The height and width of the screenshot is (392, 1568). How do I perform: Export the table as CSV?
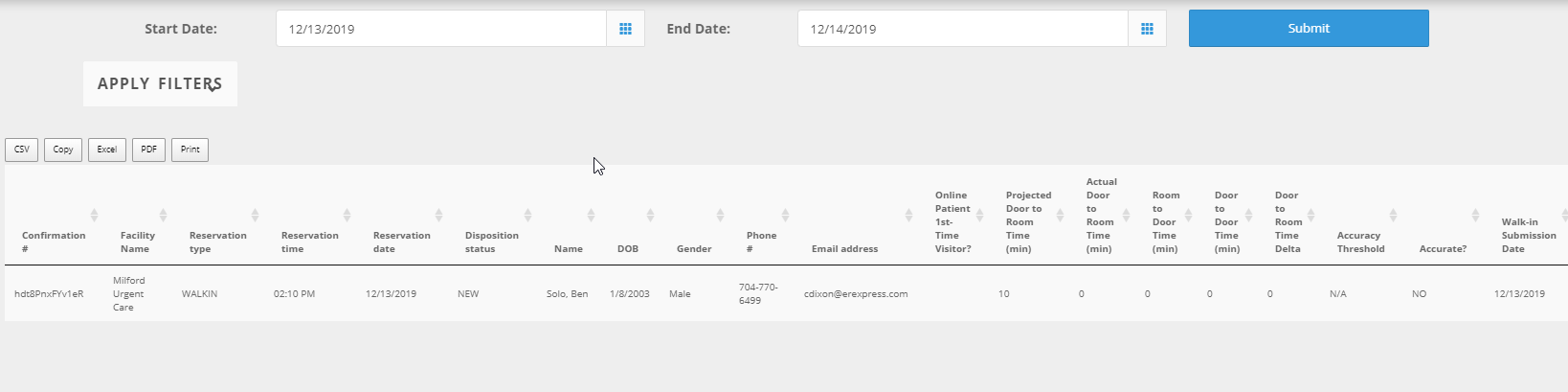point(21,150)
